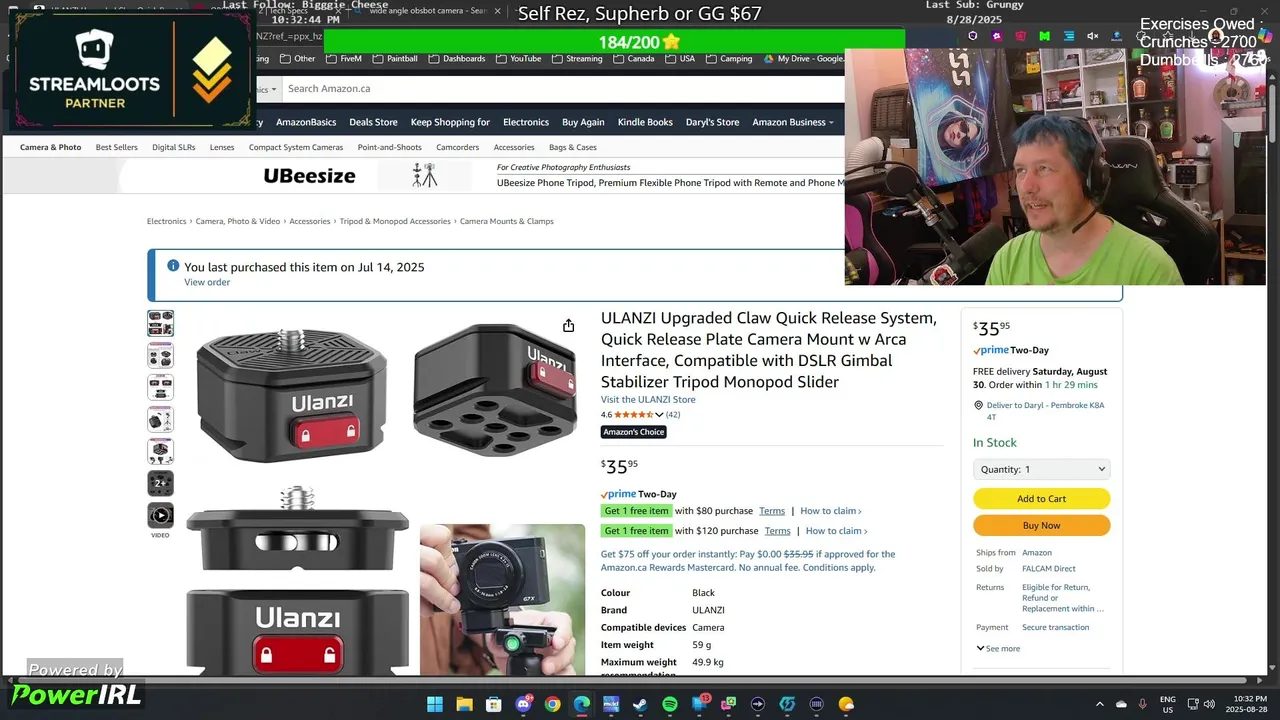Open Tripod & Monopod Accessories breadcrumb
This screenshot has width=1280, height=720.
click(395, 221)
